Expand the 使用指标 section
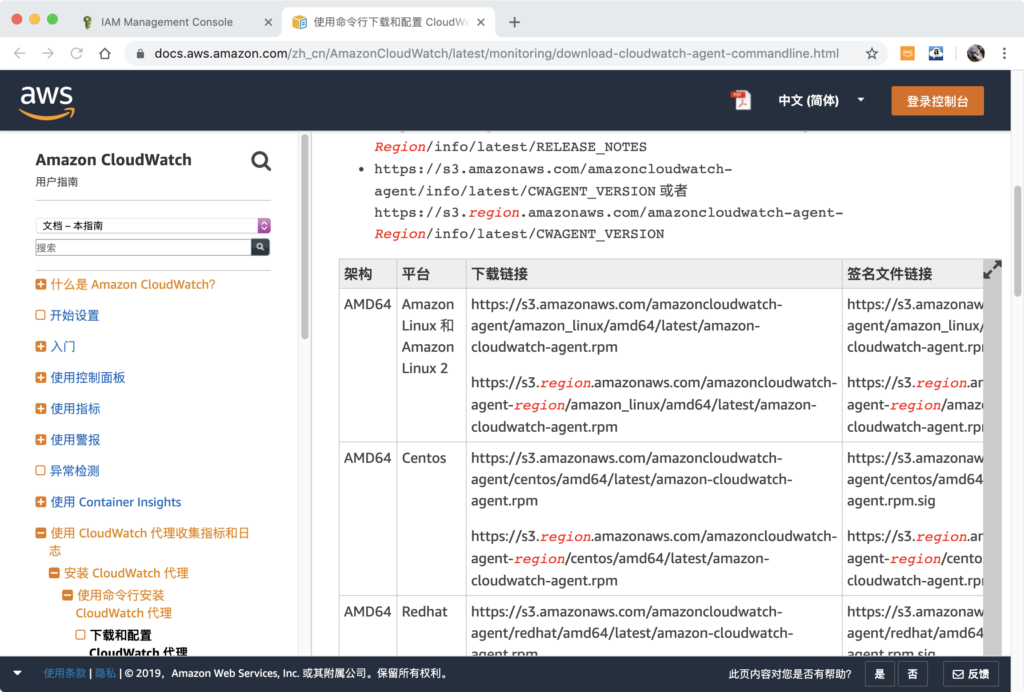The height and width of the screenshot is (692, 1024). coord(40,409)
